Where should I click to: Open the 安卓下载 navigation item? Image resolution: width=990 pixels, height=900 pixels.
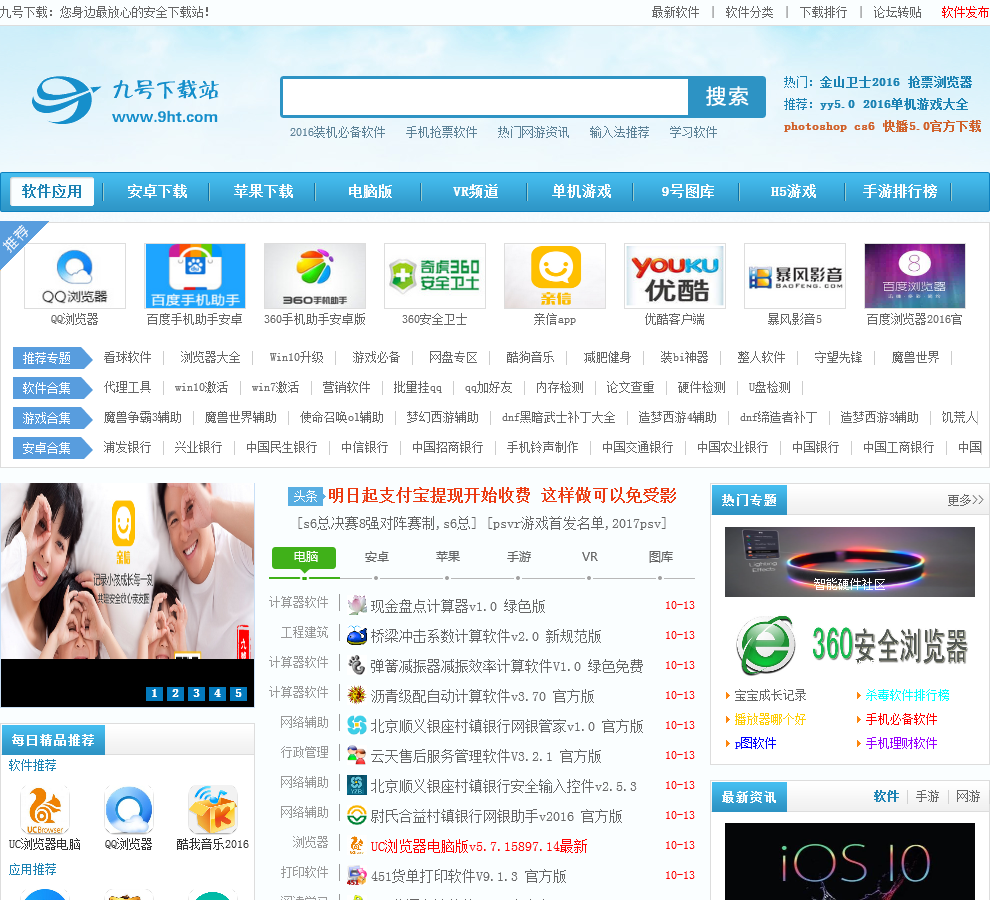click(157, 191)
